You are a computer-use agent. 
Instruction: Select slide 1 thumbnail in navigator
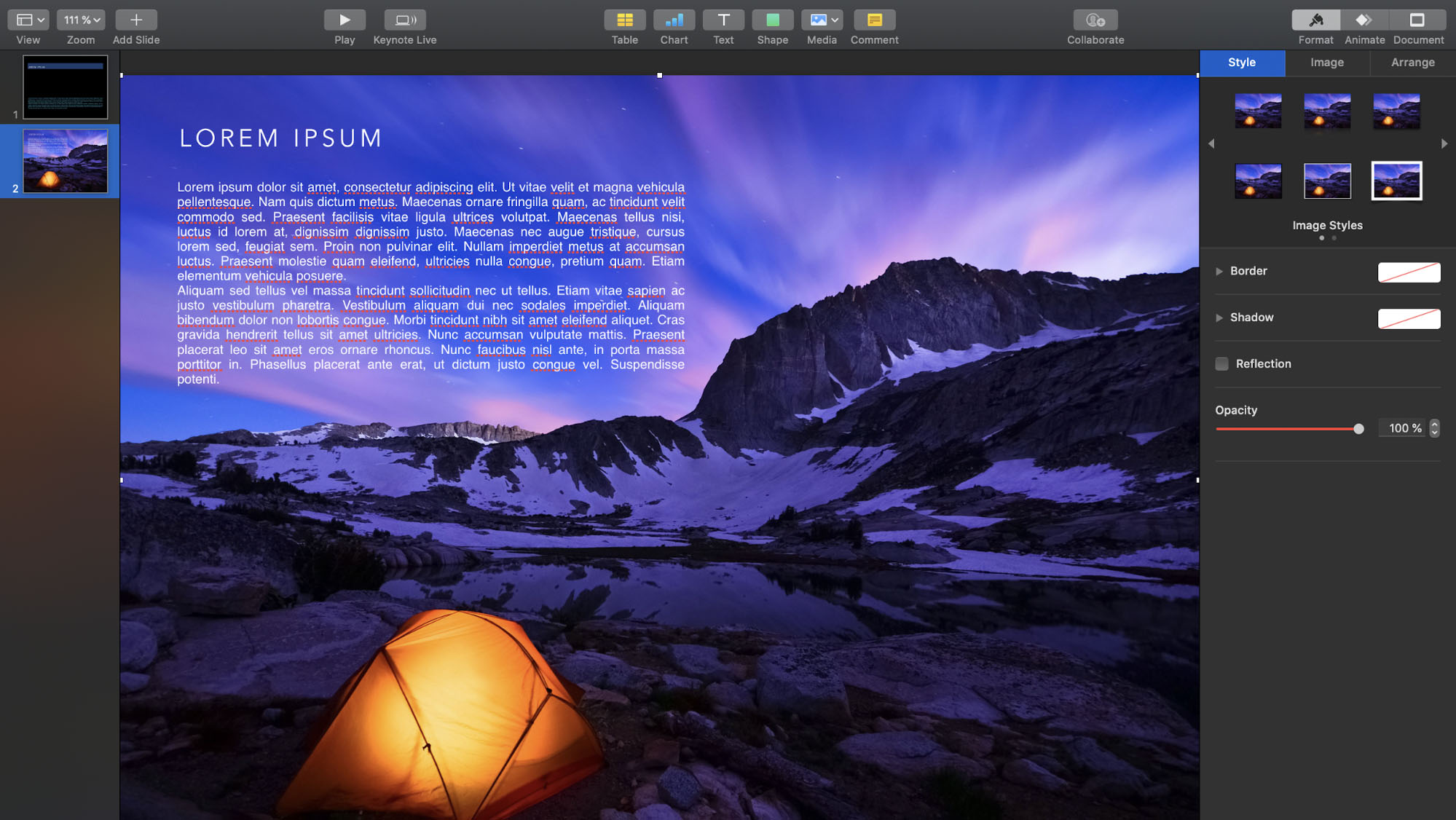[x=65, y=87]
